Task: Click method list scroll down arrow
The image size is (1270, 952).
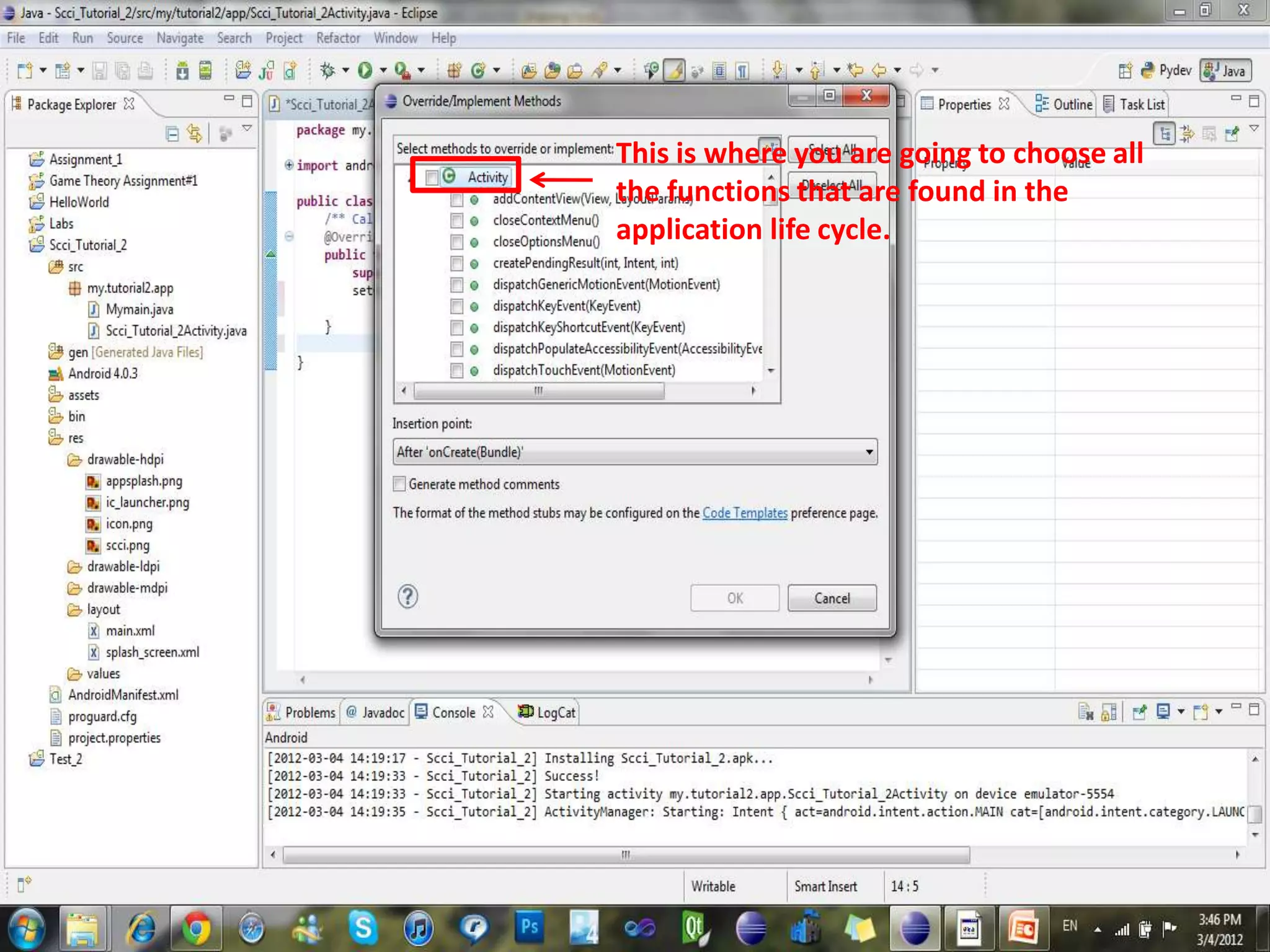Action: (771, 371)
